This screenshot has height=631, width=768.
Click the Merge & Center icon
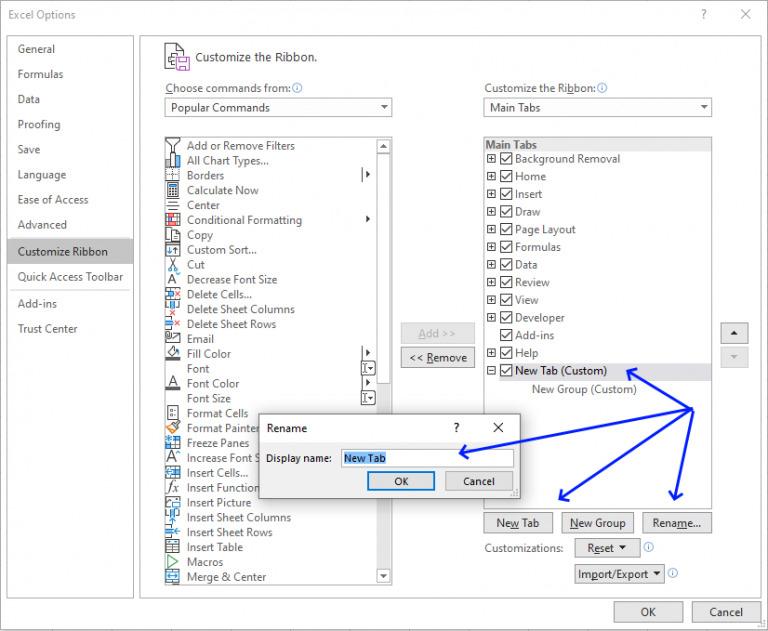point(172,577)
